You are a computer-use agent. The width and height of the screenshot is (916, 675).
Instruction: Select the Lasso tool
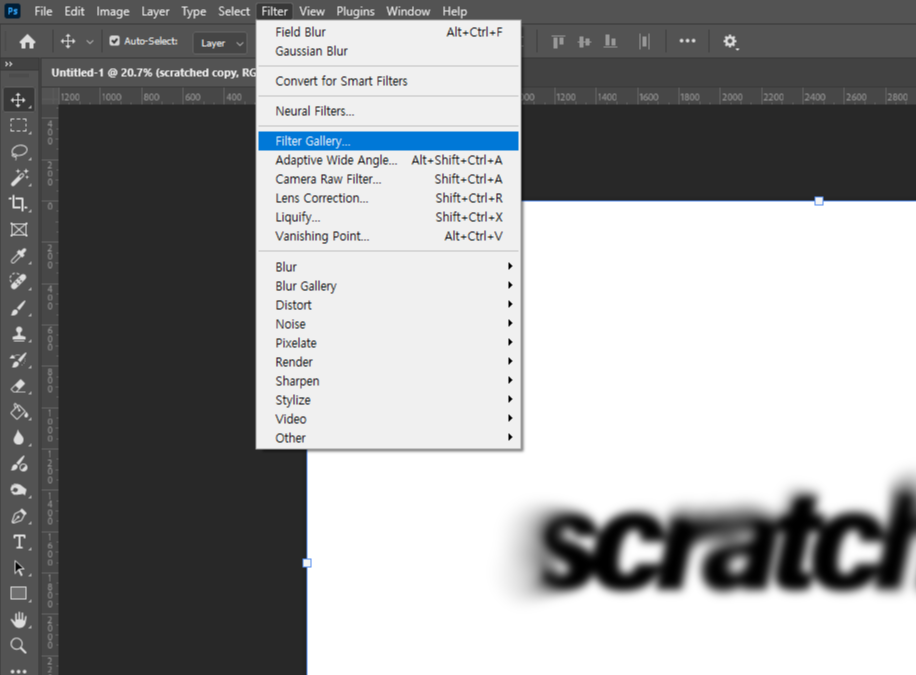click(19, 151)
